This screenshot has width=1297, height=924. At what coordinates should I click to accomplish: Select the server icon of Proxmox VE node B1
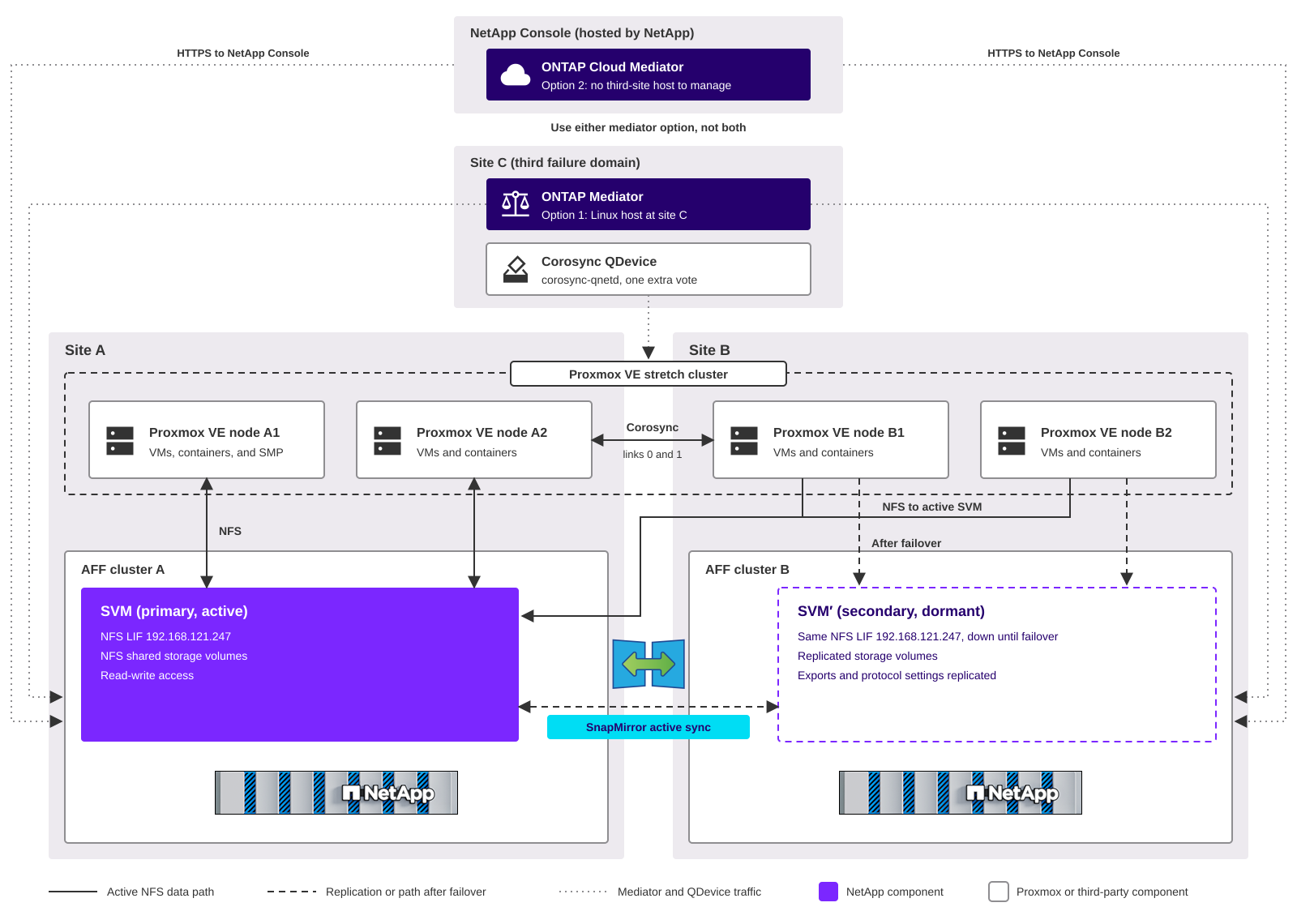click(x=744, y=441)
